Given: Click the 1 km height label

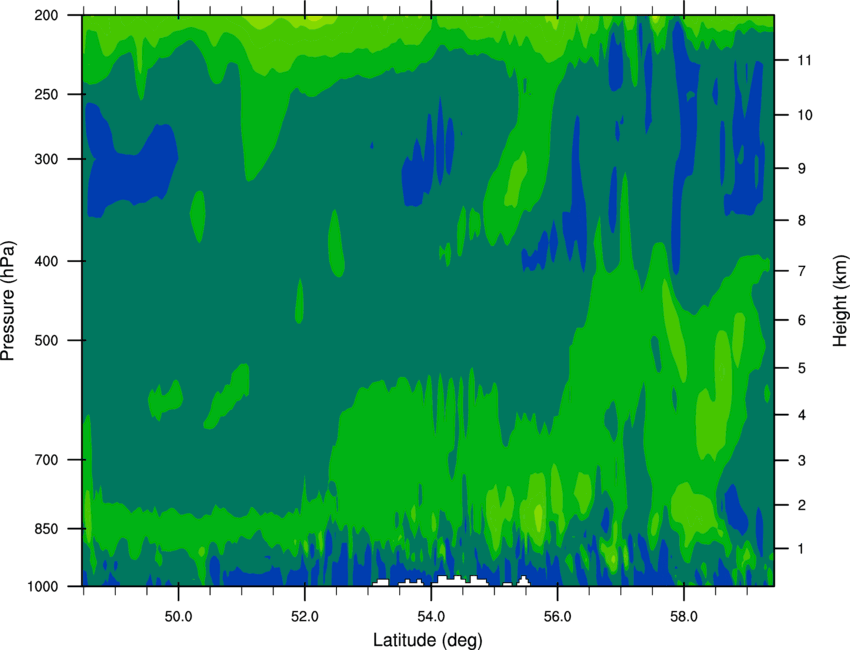Looking at the screenshot, I should tap(801, 549).
